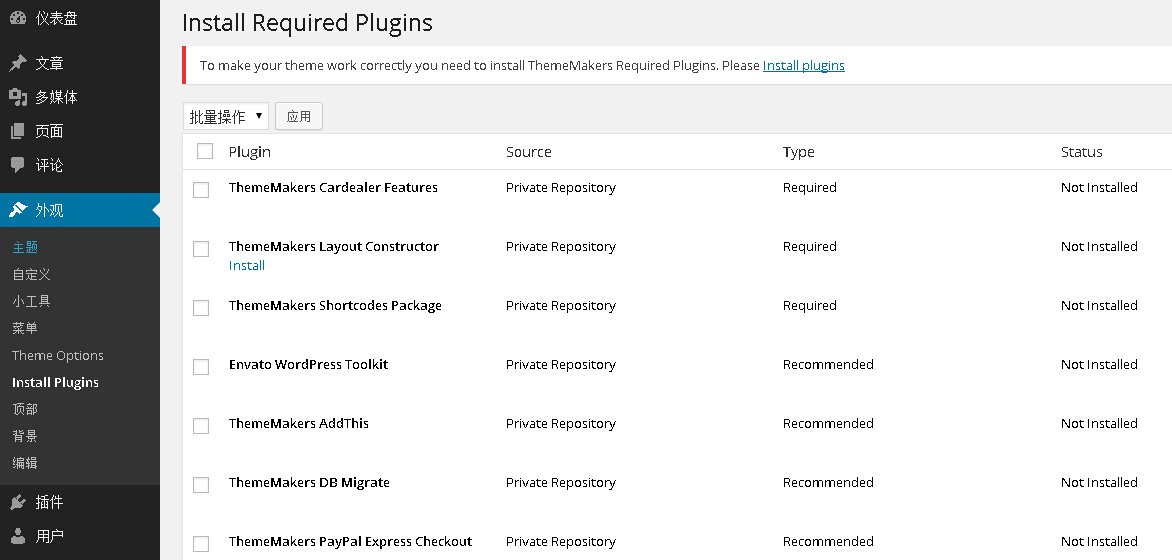This screenshot has height=560, width=1172.
Task: Click the dashboard gauge icon
Action: (18, 17)
